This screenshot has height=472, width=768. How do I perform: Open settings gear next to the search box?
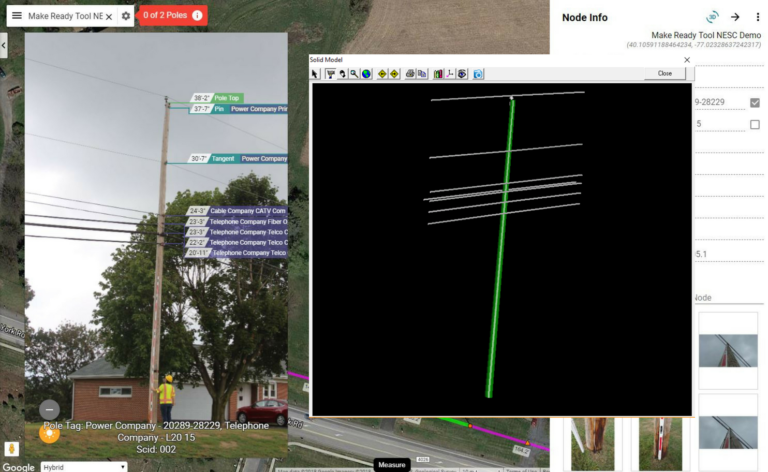[126, 16]
